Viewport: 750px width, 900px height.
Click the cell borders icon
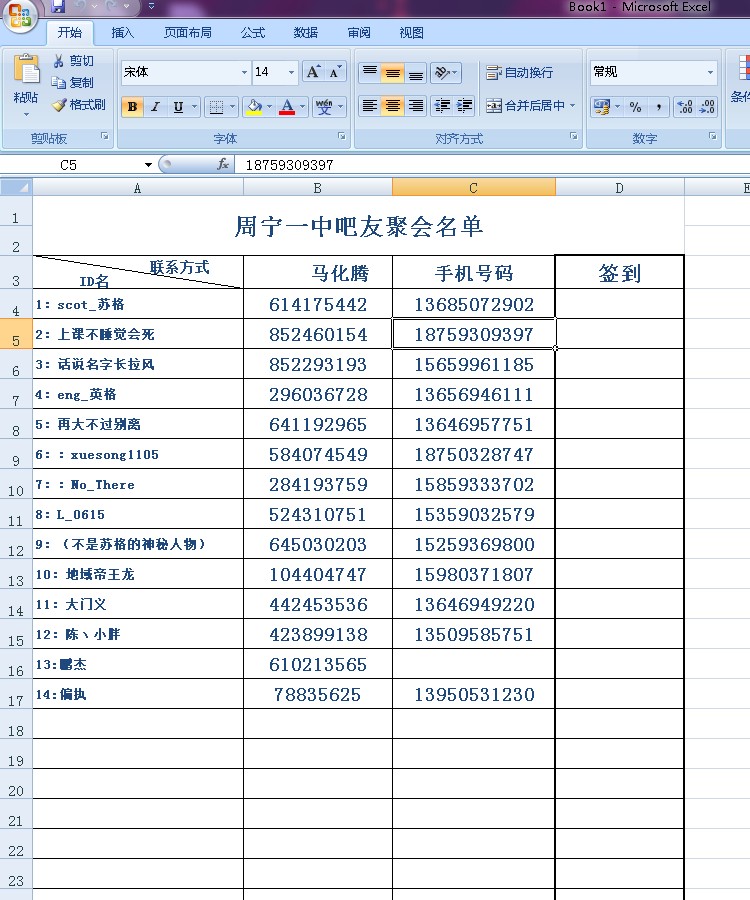[x=216, y=107]
